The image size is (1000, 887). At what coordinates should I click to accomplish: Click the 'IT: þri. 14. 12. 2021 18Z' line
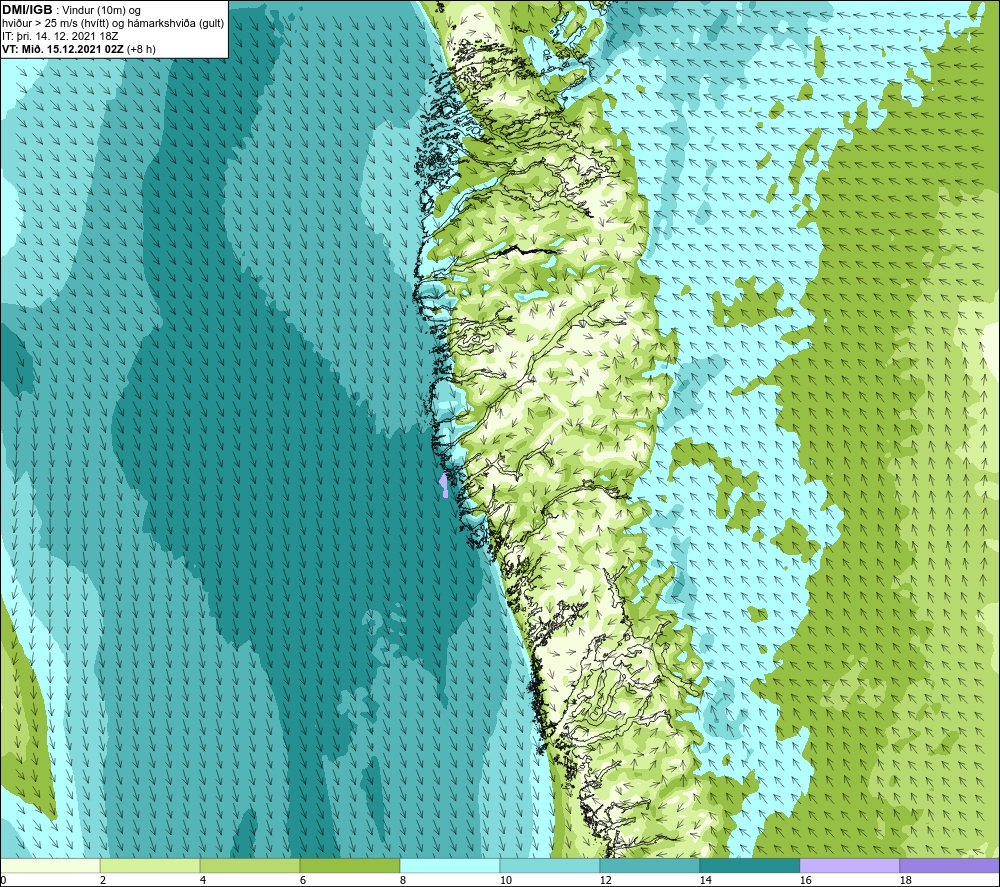point(60,36)
